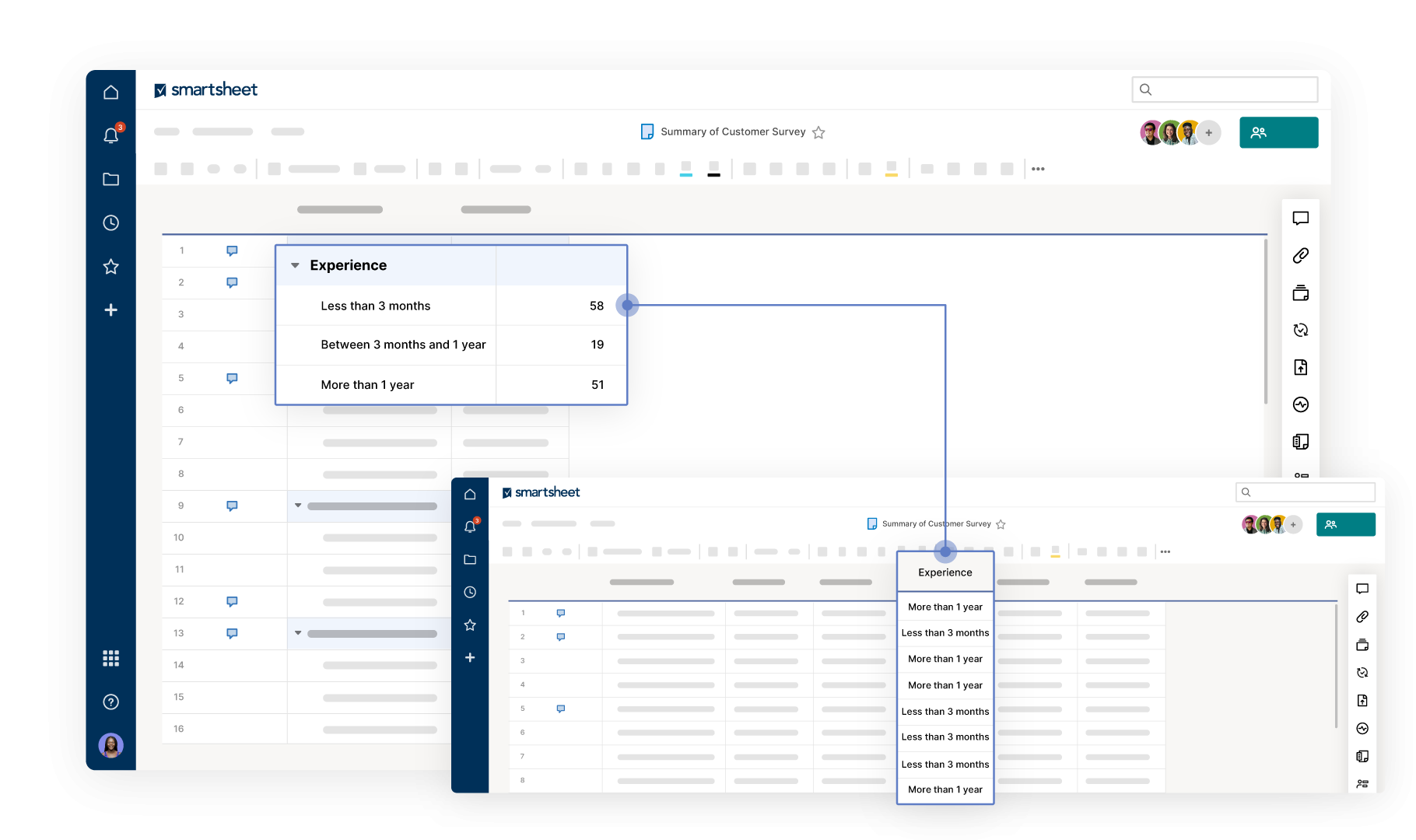Open the Proofs panel
Image resolution: width=1416 pixels, height=840 pixels.
1300,293
